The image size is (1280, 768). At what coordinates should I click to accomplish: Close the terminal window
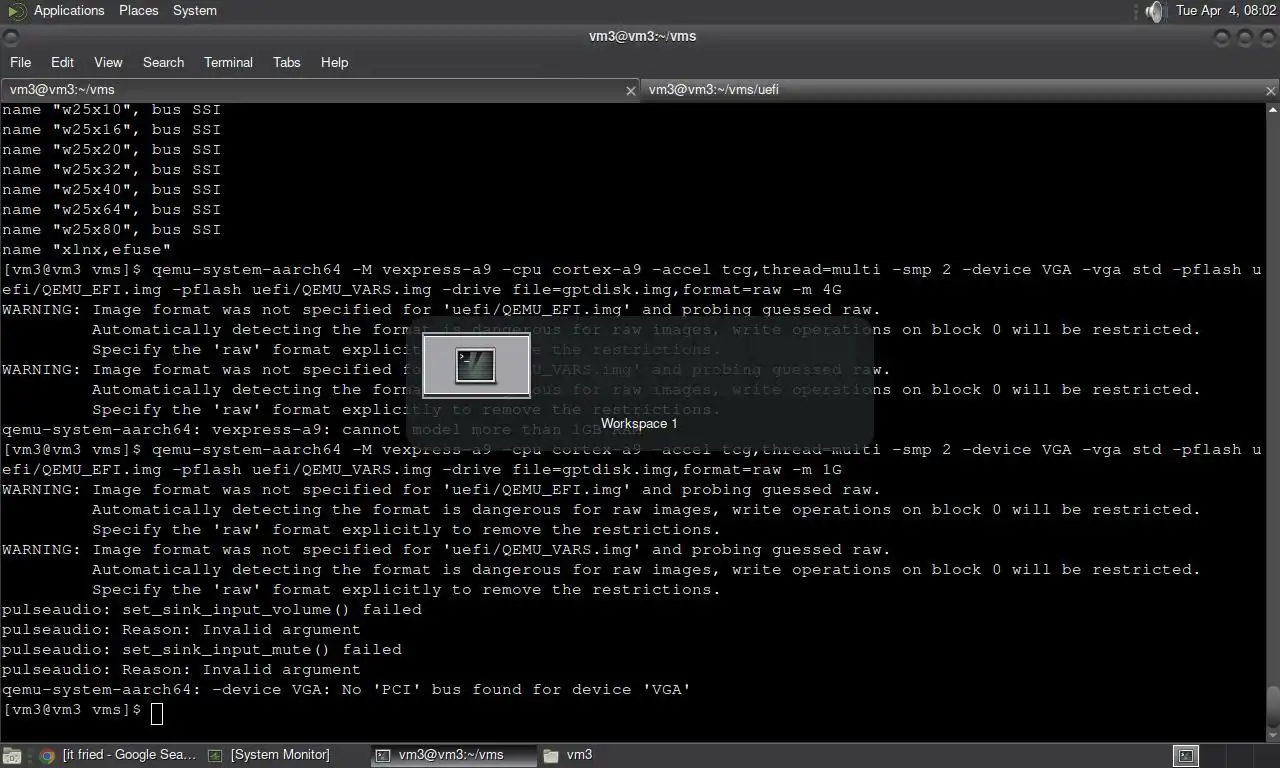(1266, 38)
